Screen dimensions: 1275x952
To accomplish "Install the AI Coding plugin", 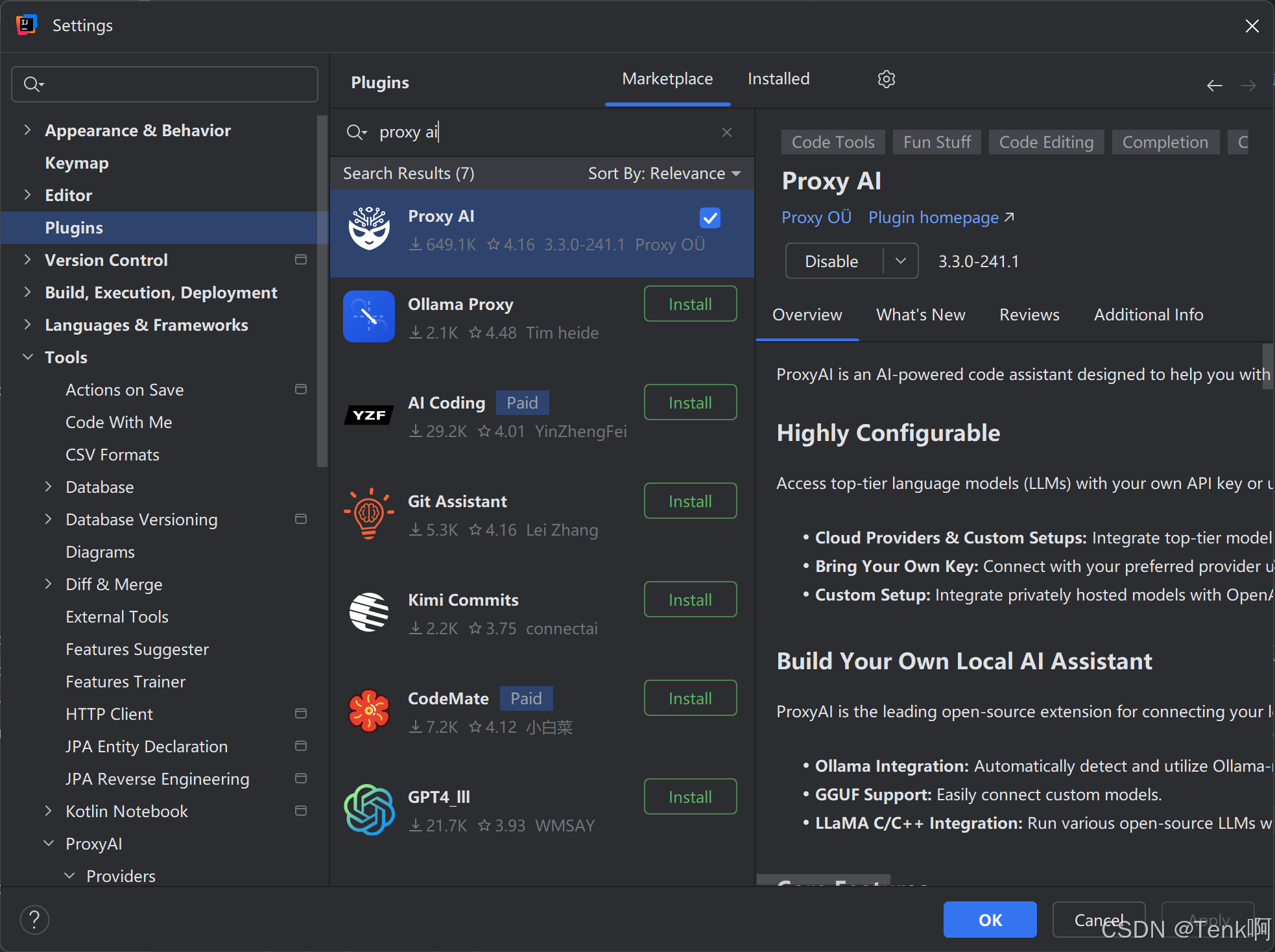I will [x=690, y=402].
